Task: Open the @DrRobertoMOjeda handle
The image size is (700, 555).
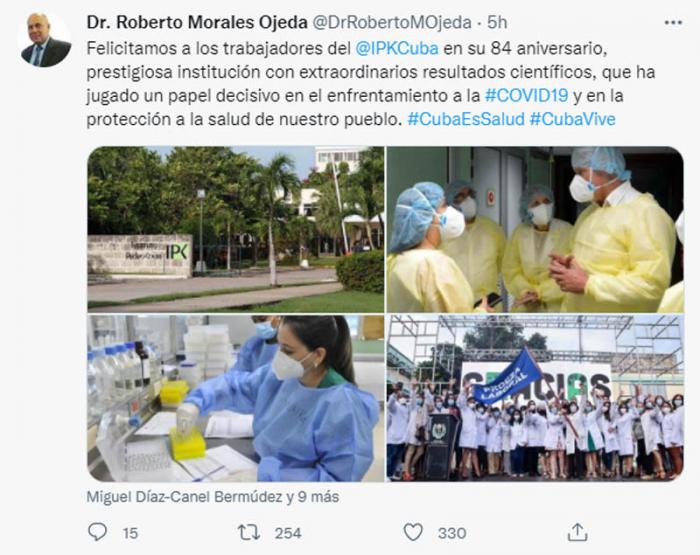Action: point(392,22)
